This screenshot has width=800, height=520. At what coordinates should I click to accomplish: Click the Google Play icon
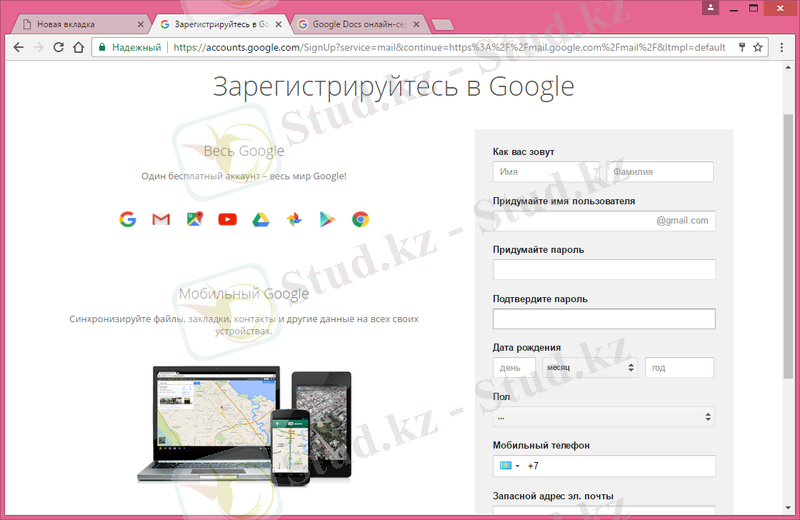[327, 219]
